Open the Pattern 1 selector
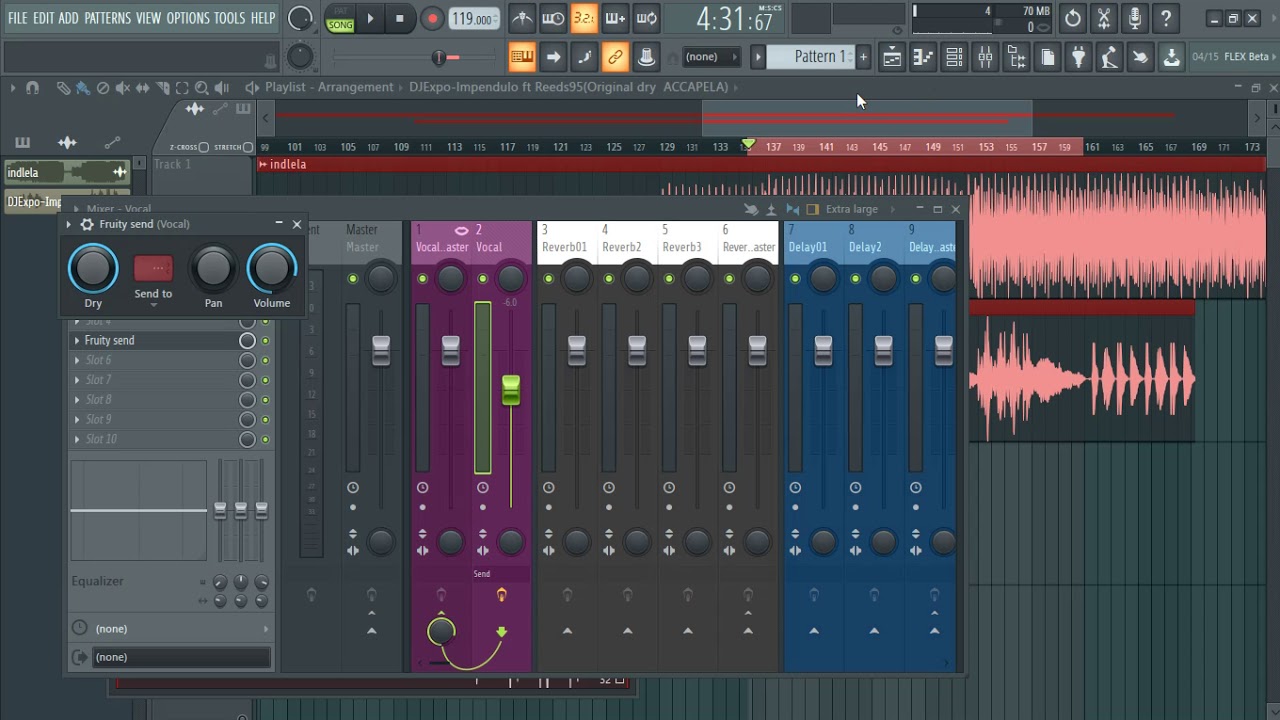 810,57
